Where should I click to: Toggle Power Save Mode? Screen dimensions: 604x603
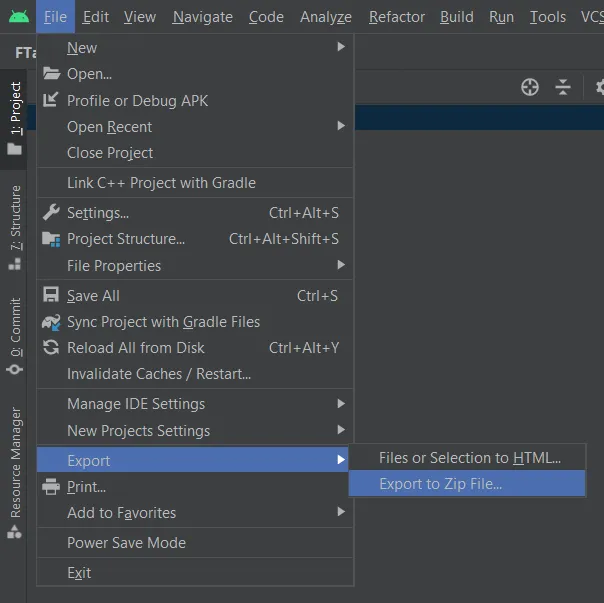click(x=195, y=543)
